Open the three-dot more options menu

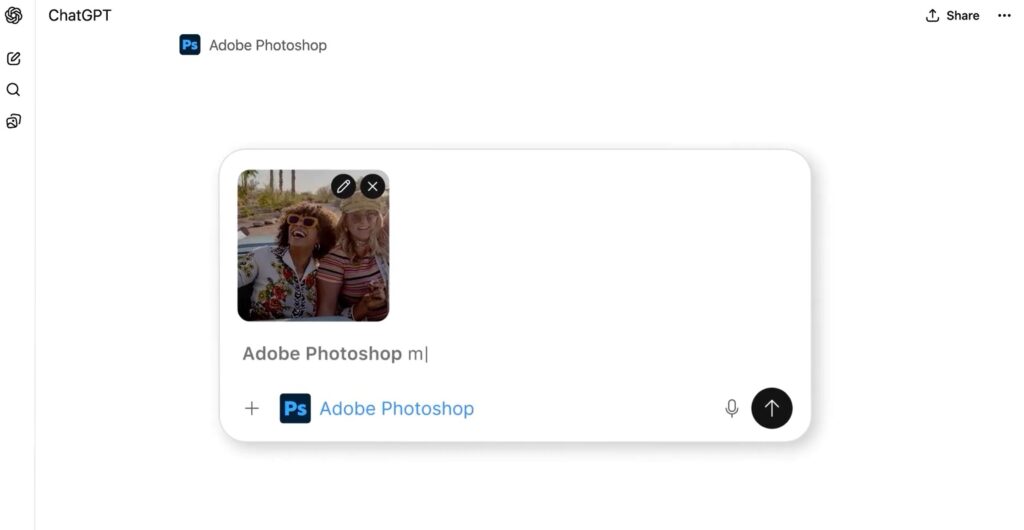pyautogui.click(x=1004, y=15)
